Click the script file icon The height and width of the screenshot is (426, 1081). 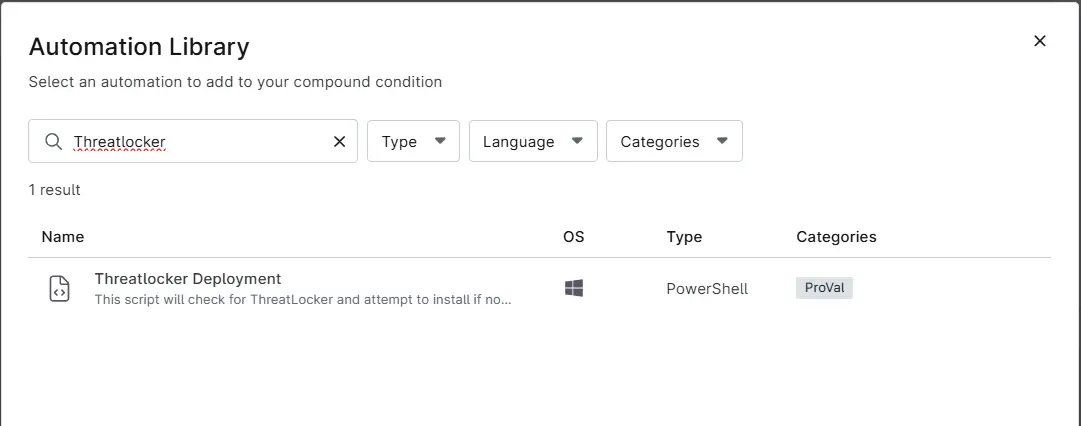pos(60,289)
